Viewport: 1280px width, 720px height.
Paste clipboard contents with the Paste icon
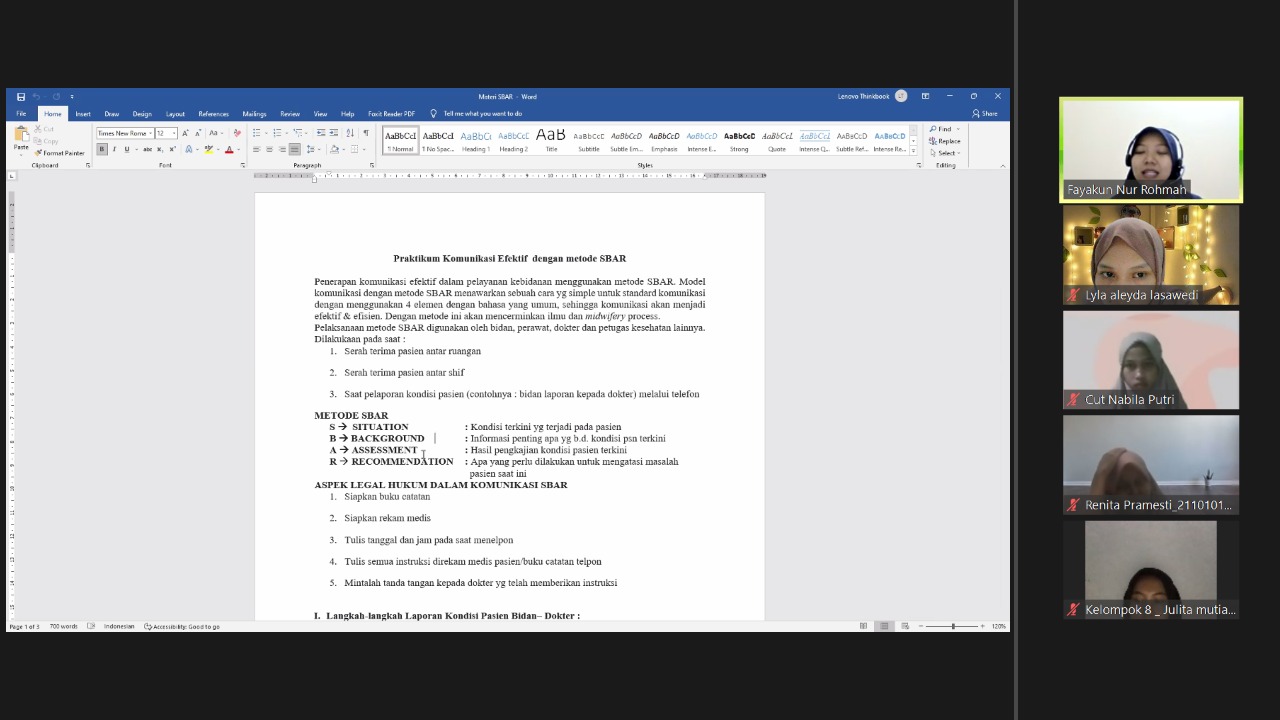coord(21,135)
